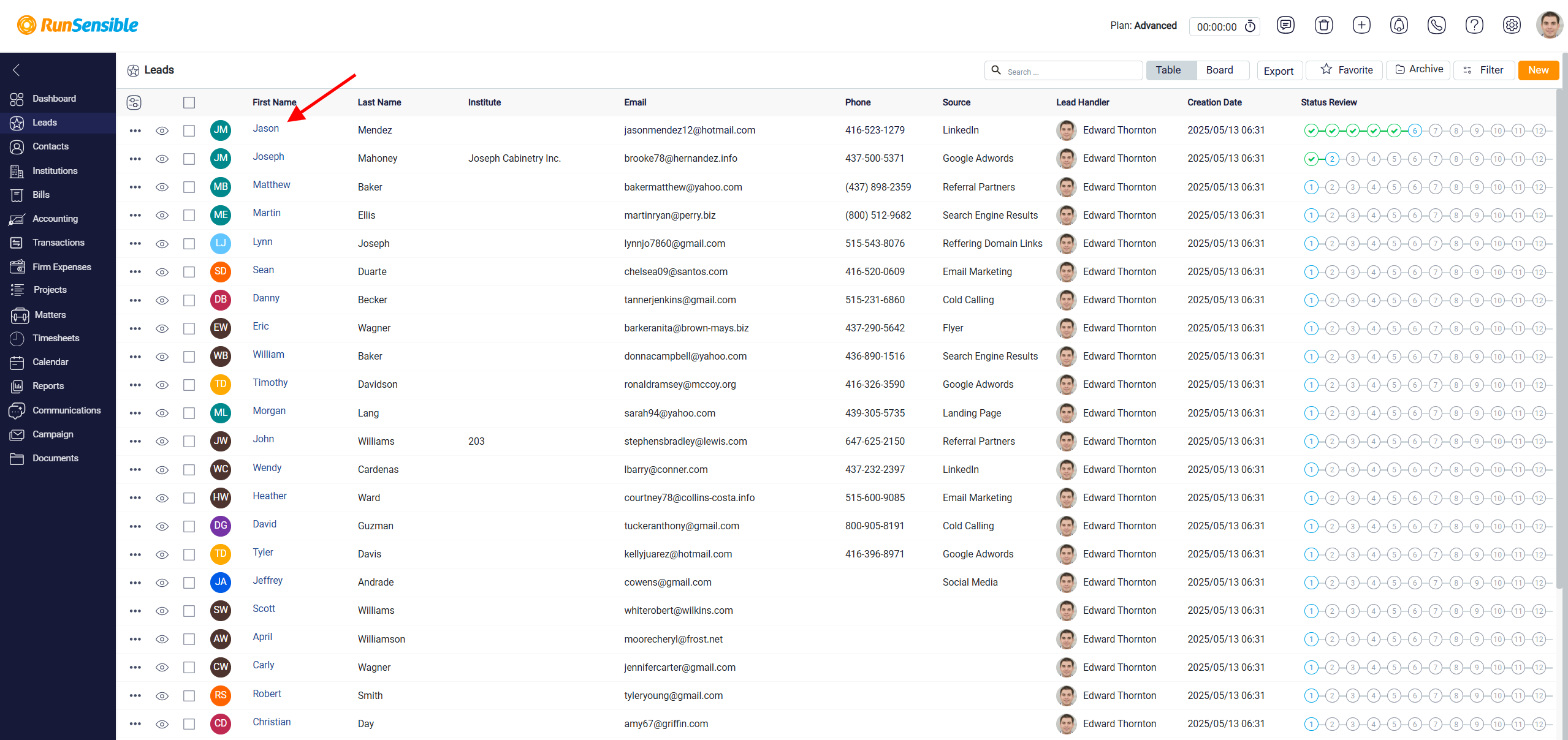Open the lead named Timothy
The width and height of the screenshot is (1568, 740).
click(x=270, y=382)
